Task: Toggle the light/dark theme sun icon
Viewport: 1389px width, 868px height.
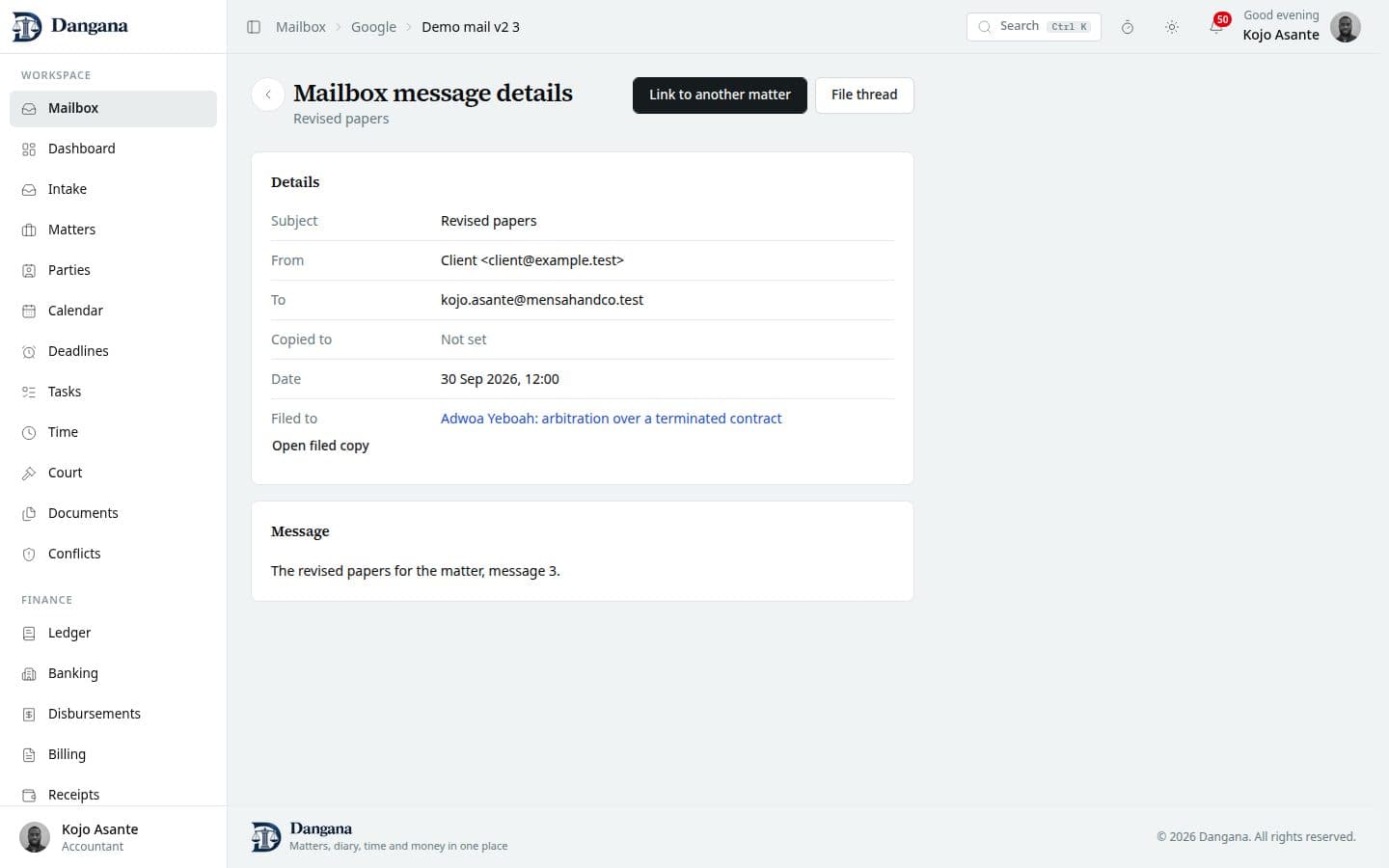Action: tap(1172, 27)
